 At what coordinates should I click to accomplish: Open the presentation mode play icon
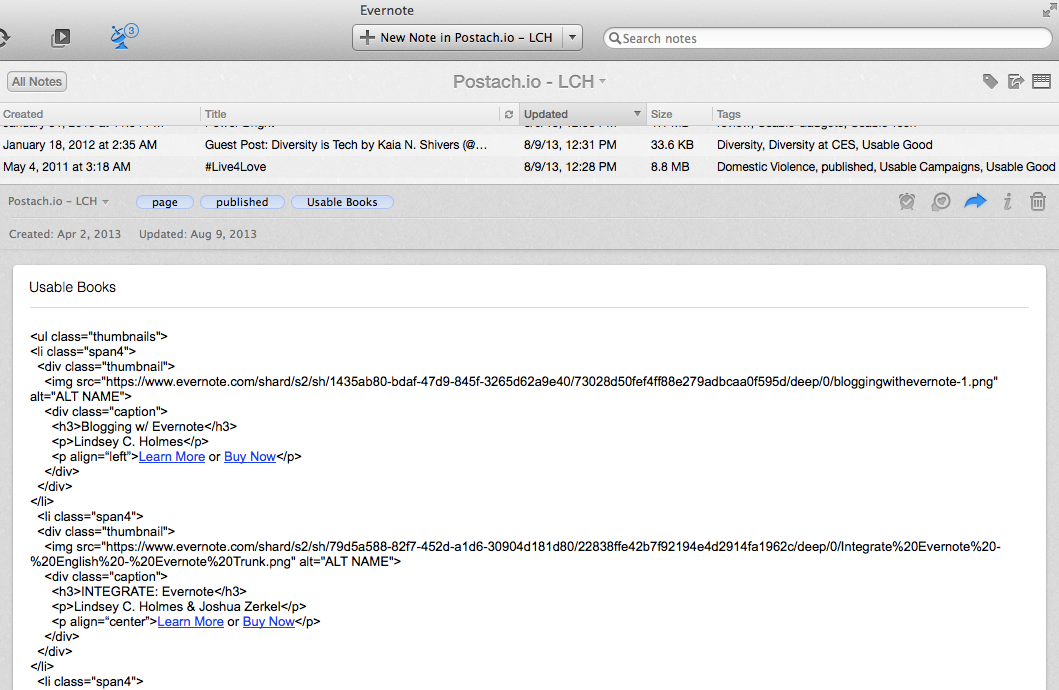(61, 38)
